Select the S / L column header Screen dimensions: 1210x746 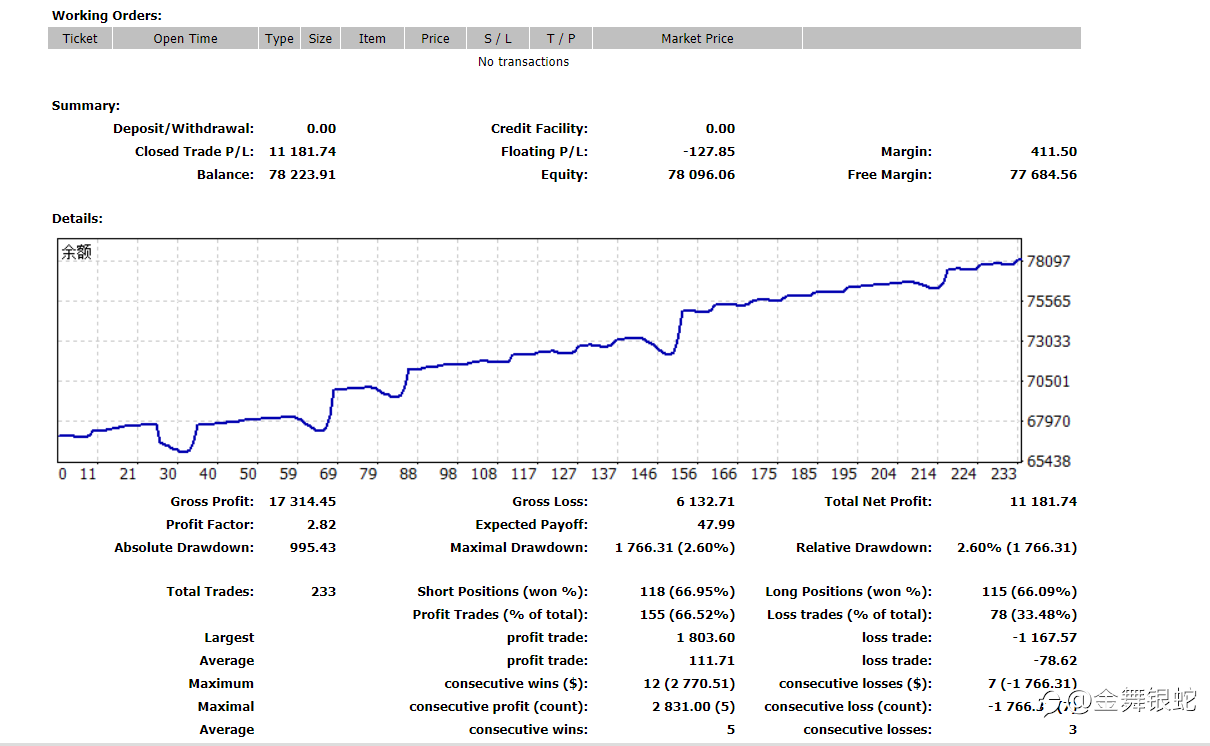tap(497, 38)
